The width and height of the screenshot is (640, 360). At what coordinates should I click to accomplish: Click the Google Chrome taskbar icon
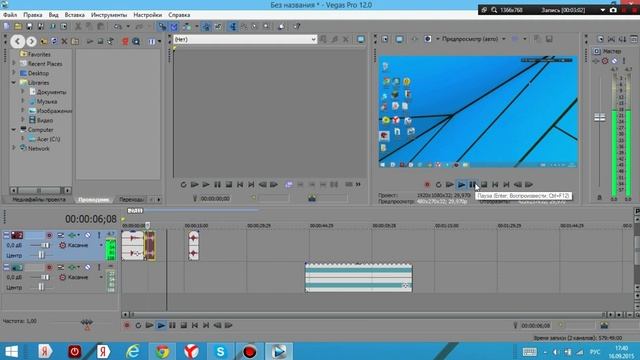tap(162, 351)
